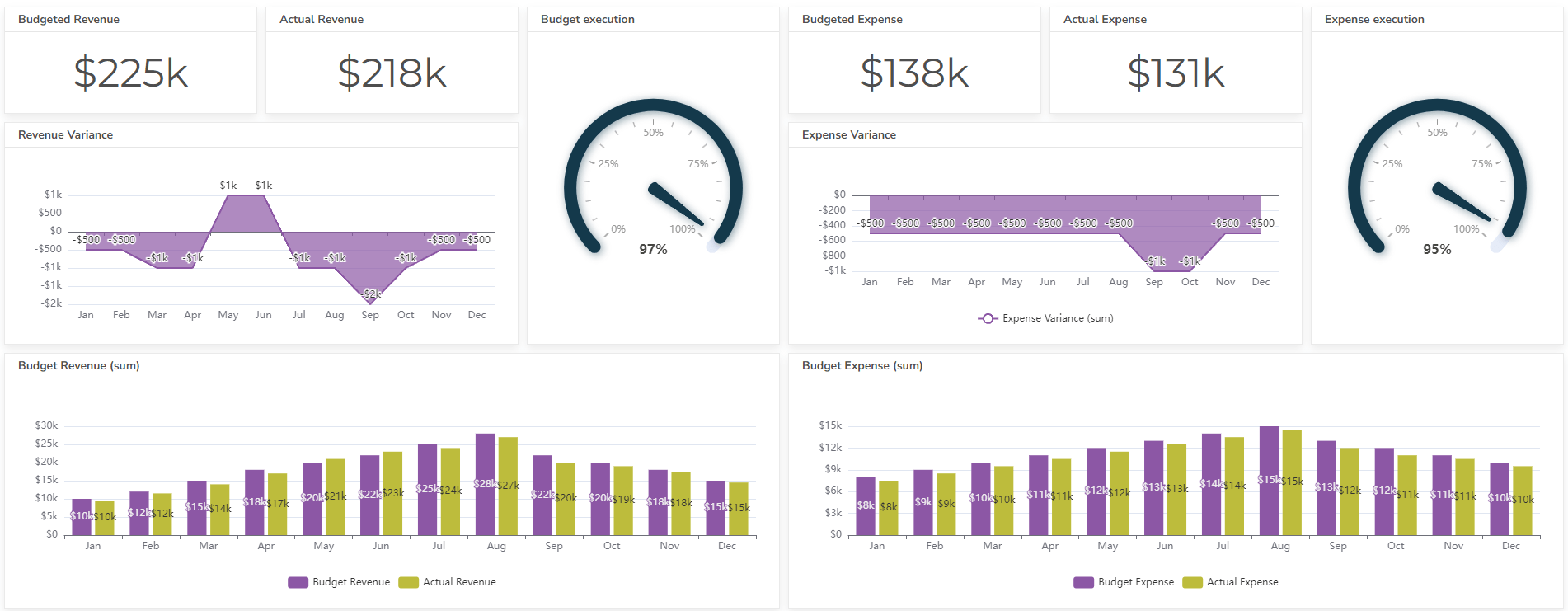Select the $225k Budgeted Revenue value

pos(130,73)
